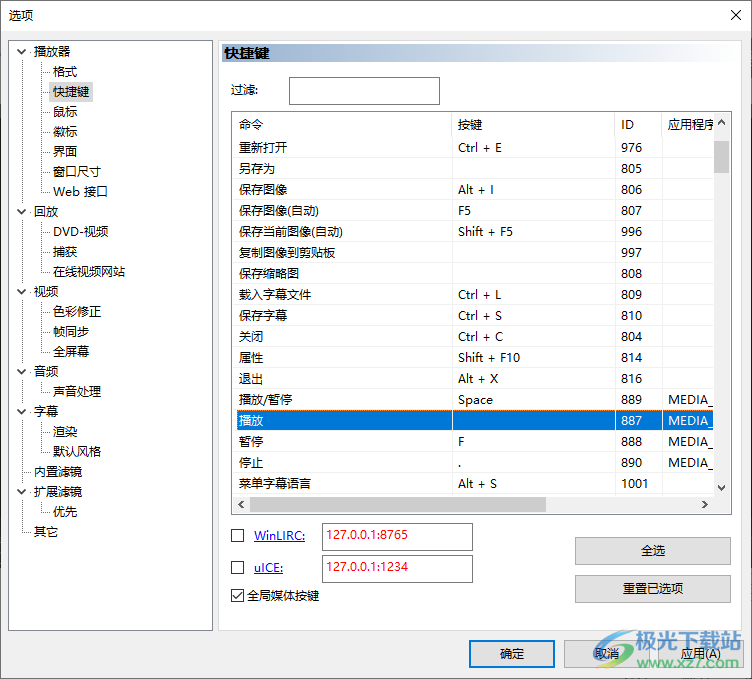
Task: Open the WinLIRC link
Action: point(279,536)
